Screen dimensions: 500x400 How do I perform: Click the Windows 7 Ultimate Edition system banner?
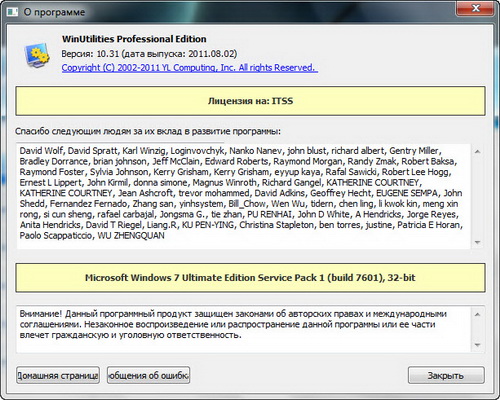point(250,278)
